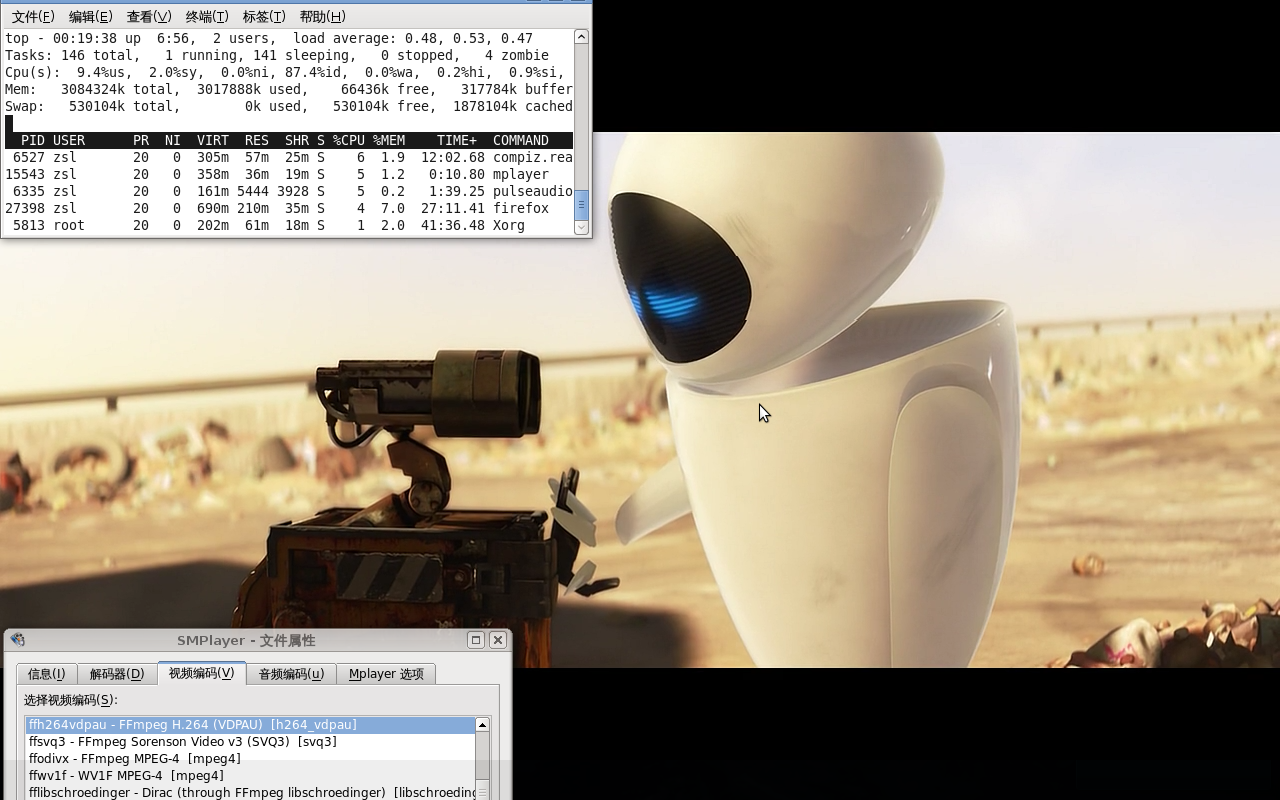1280x800 pixels.
Task: Open the Mplayer 选项 tab
Action: point(386,674)
